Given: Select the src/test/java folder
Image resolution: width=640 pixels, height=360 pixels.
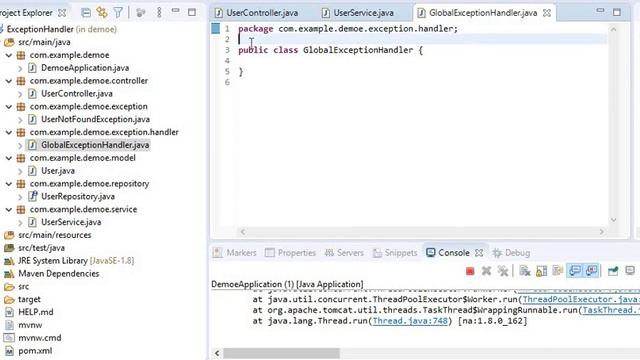Looking at the screenshot, I should (41, 248).
